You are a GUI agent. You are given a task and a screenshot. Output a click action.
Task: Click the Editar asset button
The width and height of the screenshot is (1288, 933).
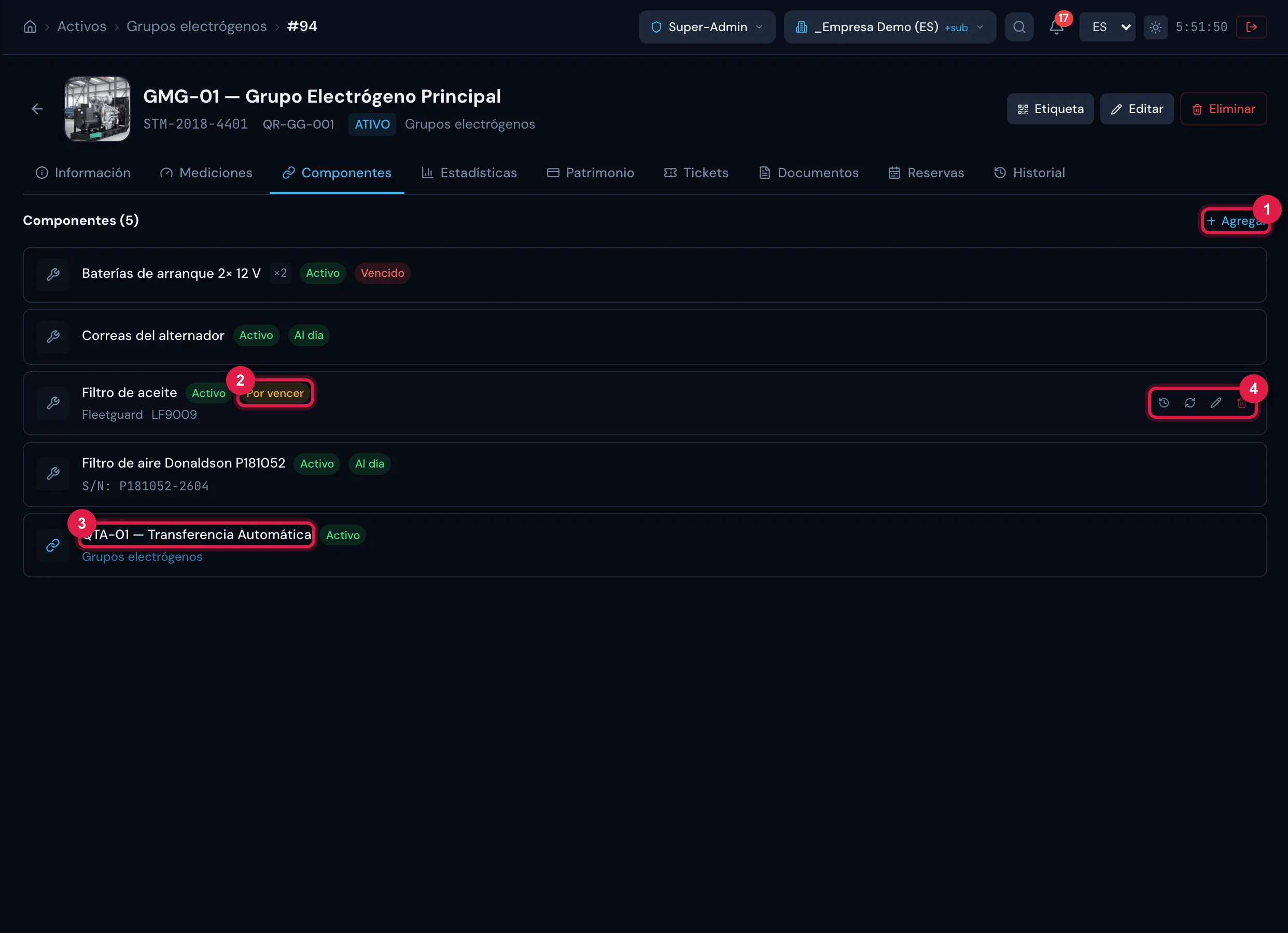click(1137, 109)
